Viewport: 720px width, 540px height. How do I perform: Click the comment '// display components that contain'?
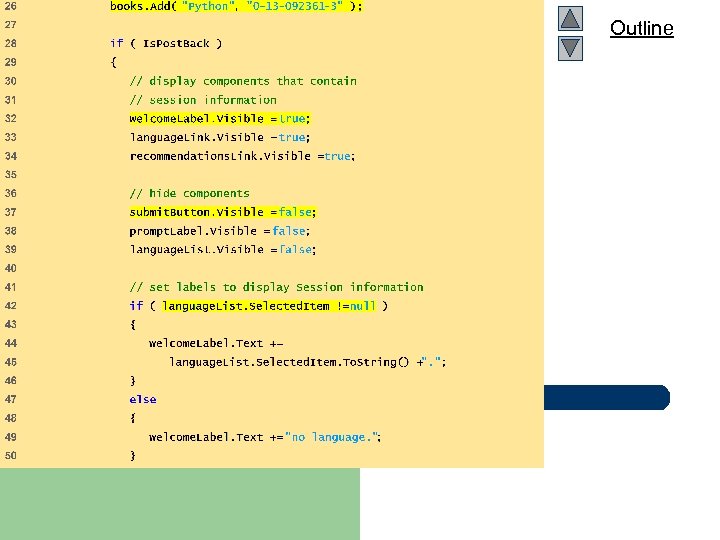(243, 81)
